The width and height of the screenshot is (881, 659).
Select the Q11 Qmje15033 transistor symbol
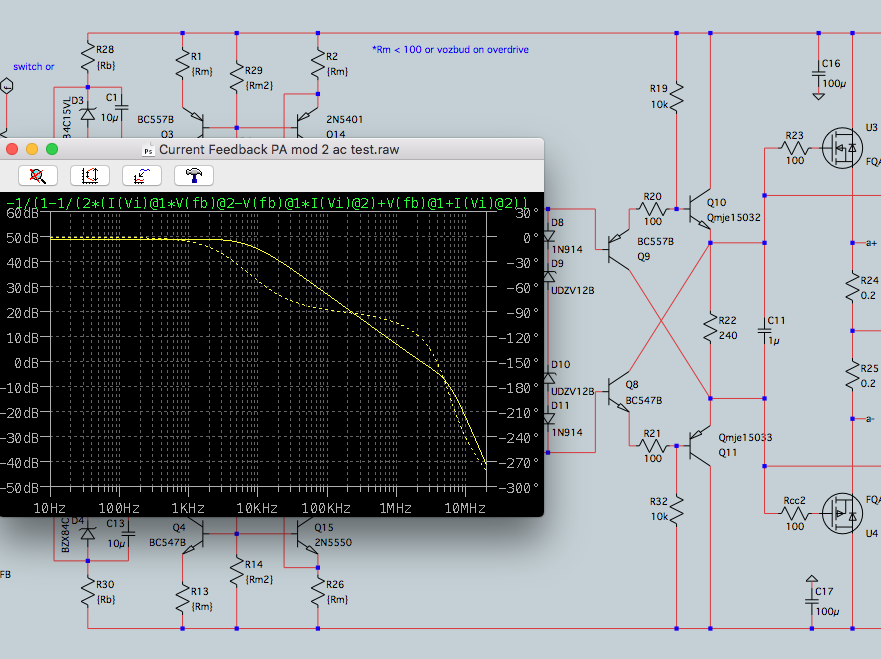pyautogui.click(x=700, y=446)
